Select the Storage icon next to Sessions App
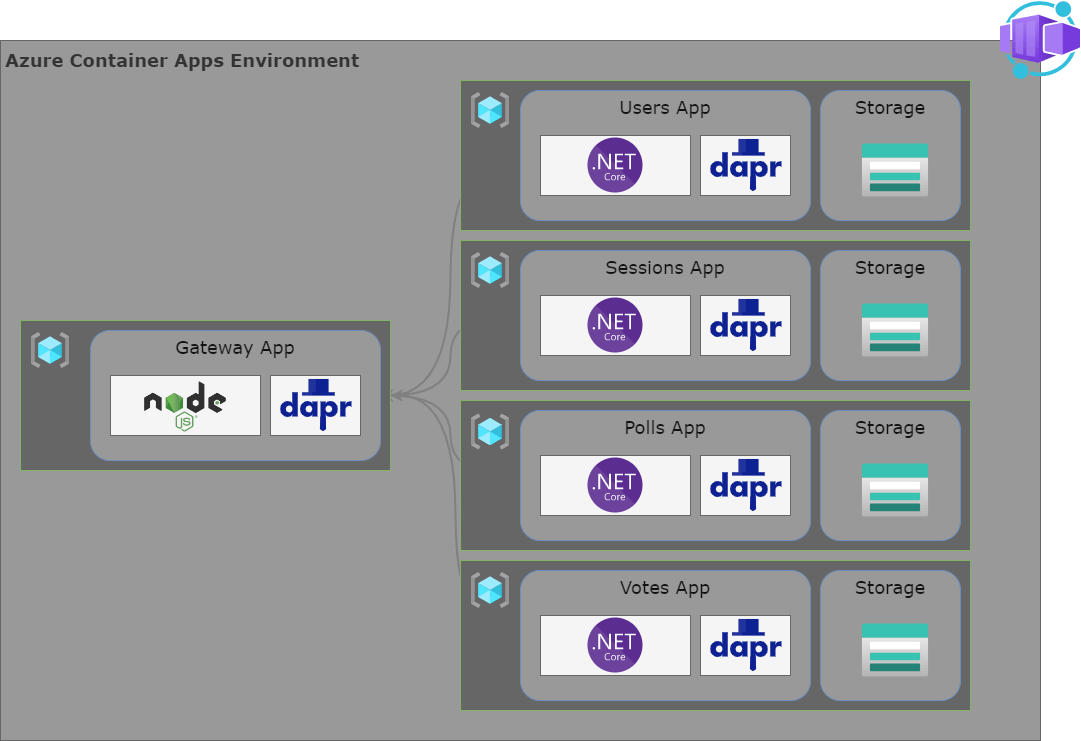 (x=893, y=330)
